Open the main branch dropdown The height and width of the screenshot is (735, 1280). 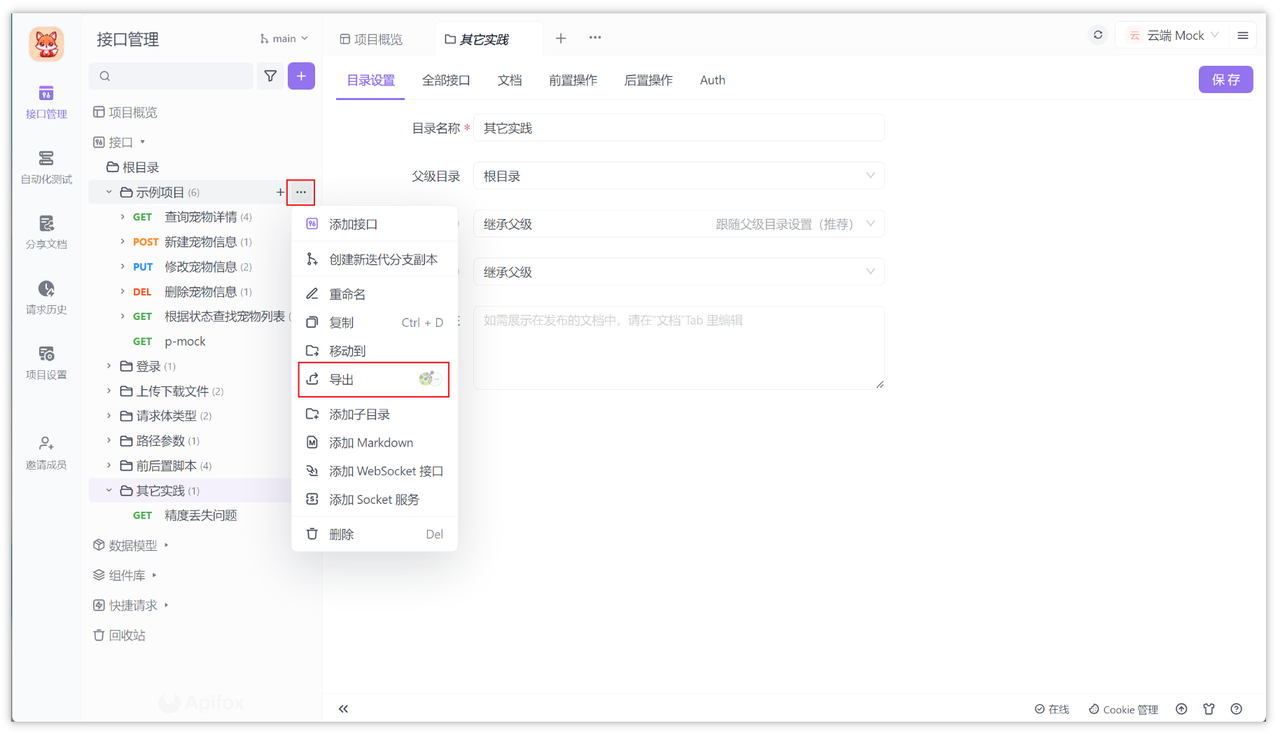click(x=284, y=38)
